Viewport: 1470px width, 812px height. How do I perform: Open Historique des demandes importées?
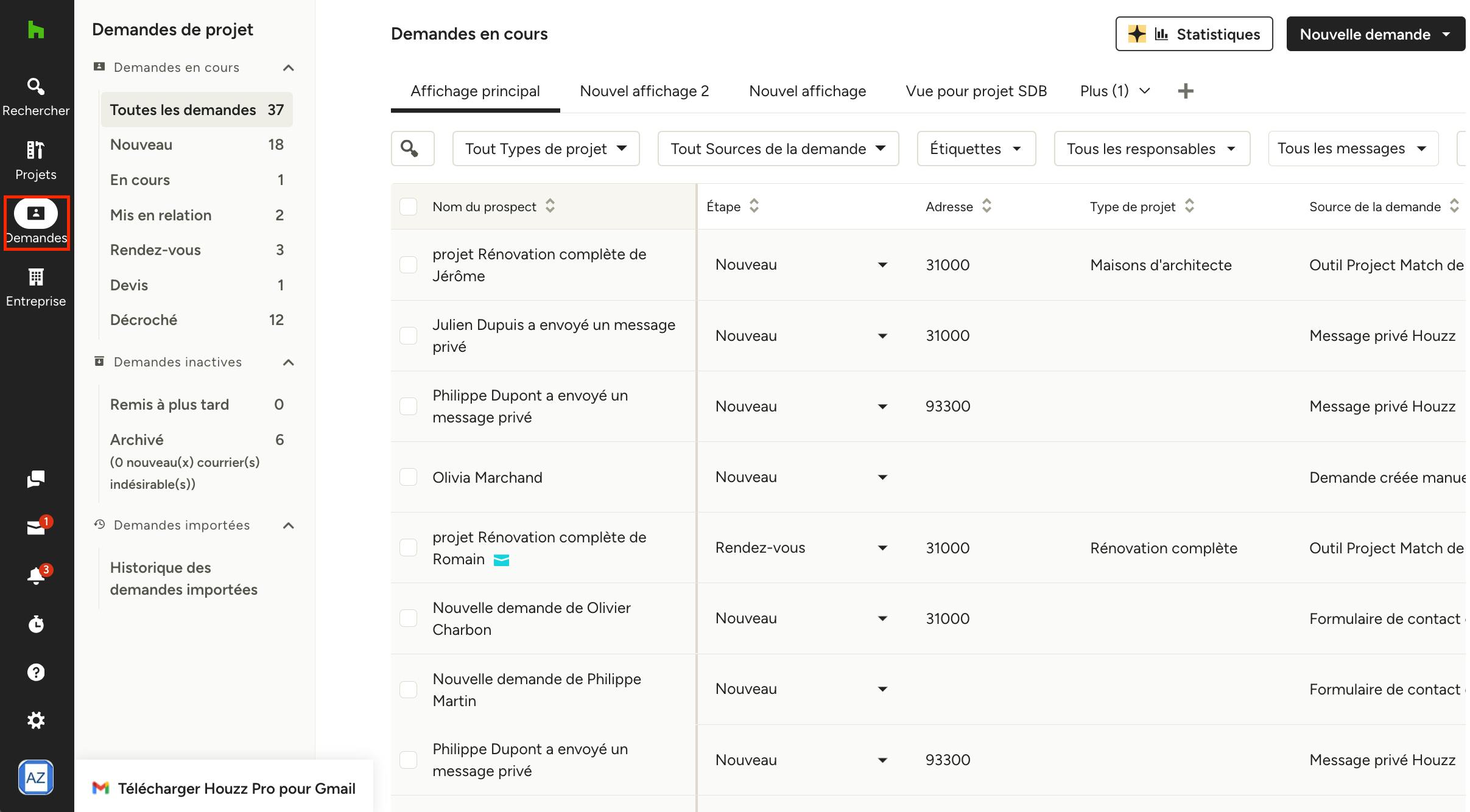183,578
